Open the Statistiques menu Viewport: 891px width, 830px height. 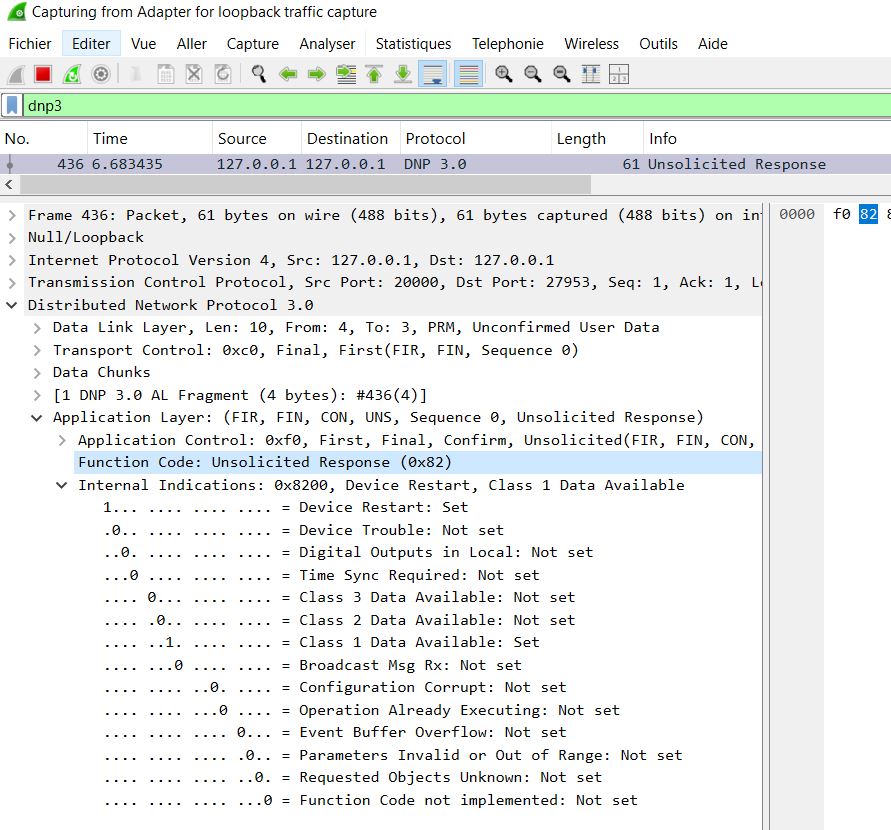point(413,44)
